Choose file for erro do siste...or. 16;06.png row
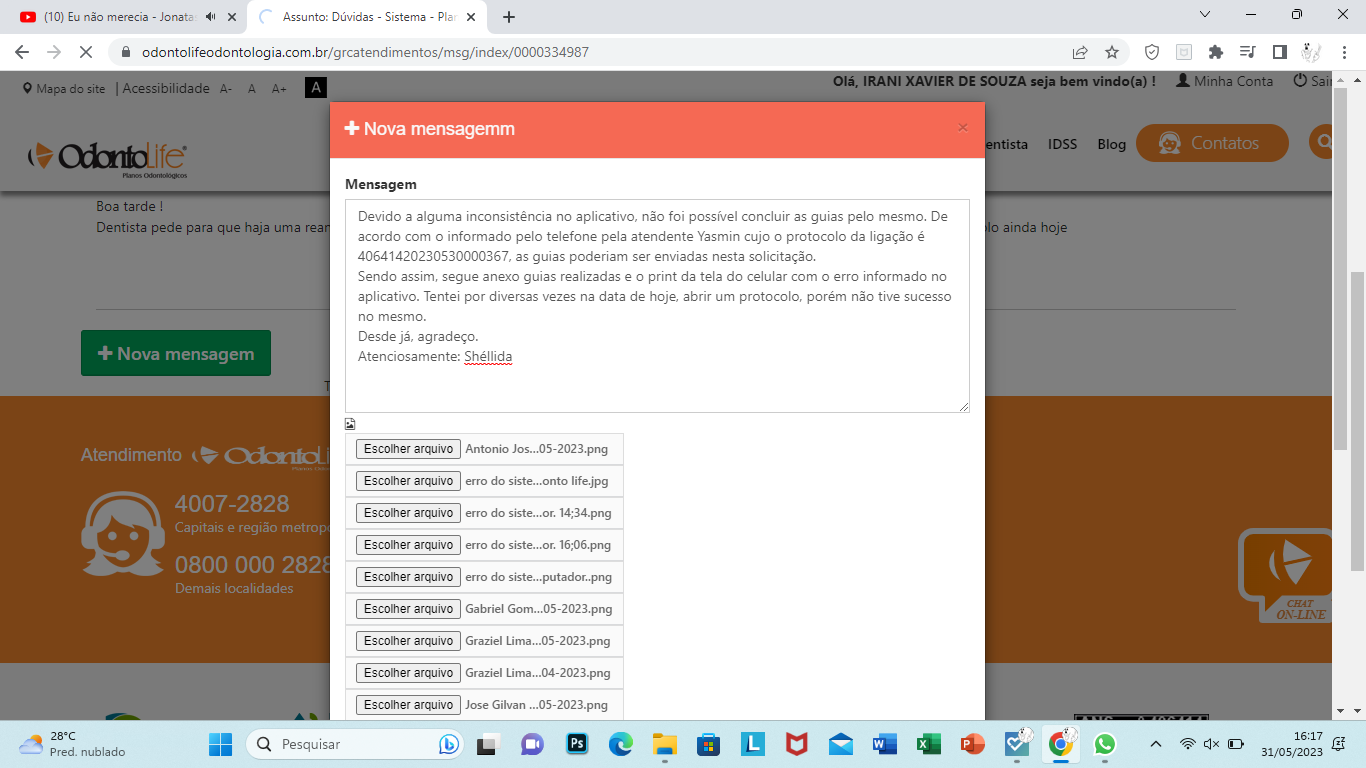 pyautogui.click(x=408, y=545)
